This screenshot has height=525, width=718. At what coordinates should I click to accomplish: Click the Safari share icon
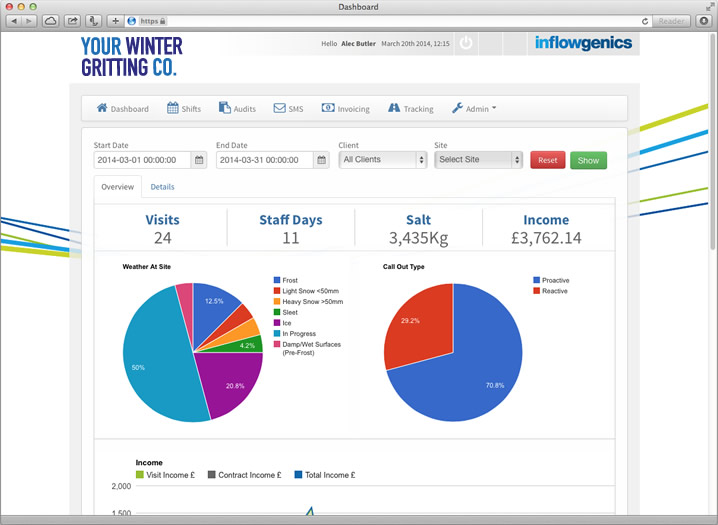[72, 20]
